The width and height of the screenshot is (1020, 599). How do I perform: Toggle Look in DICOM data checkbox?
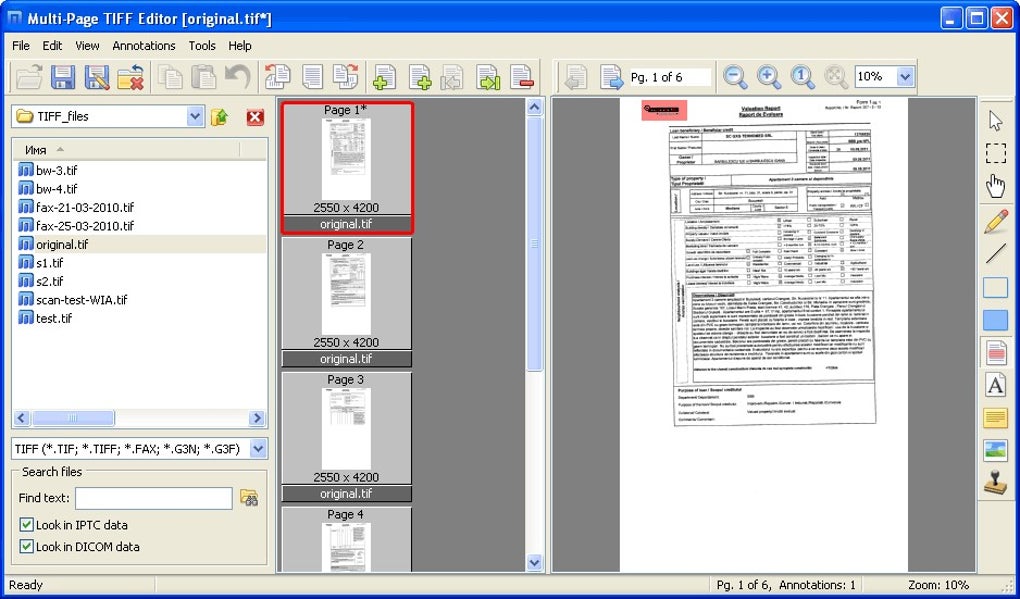click(x=26, y=546)
